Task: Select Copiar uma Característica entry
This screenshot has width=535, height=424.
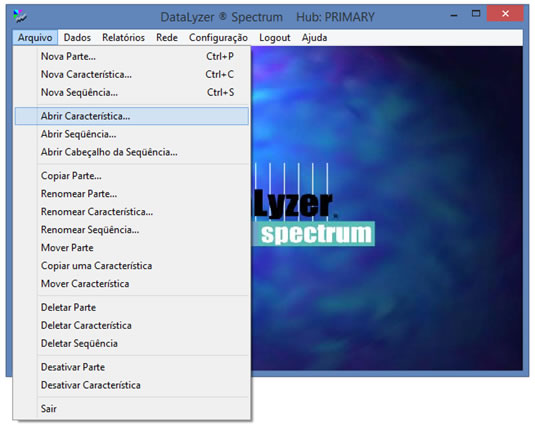Action: [132, 266]
